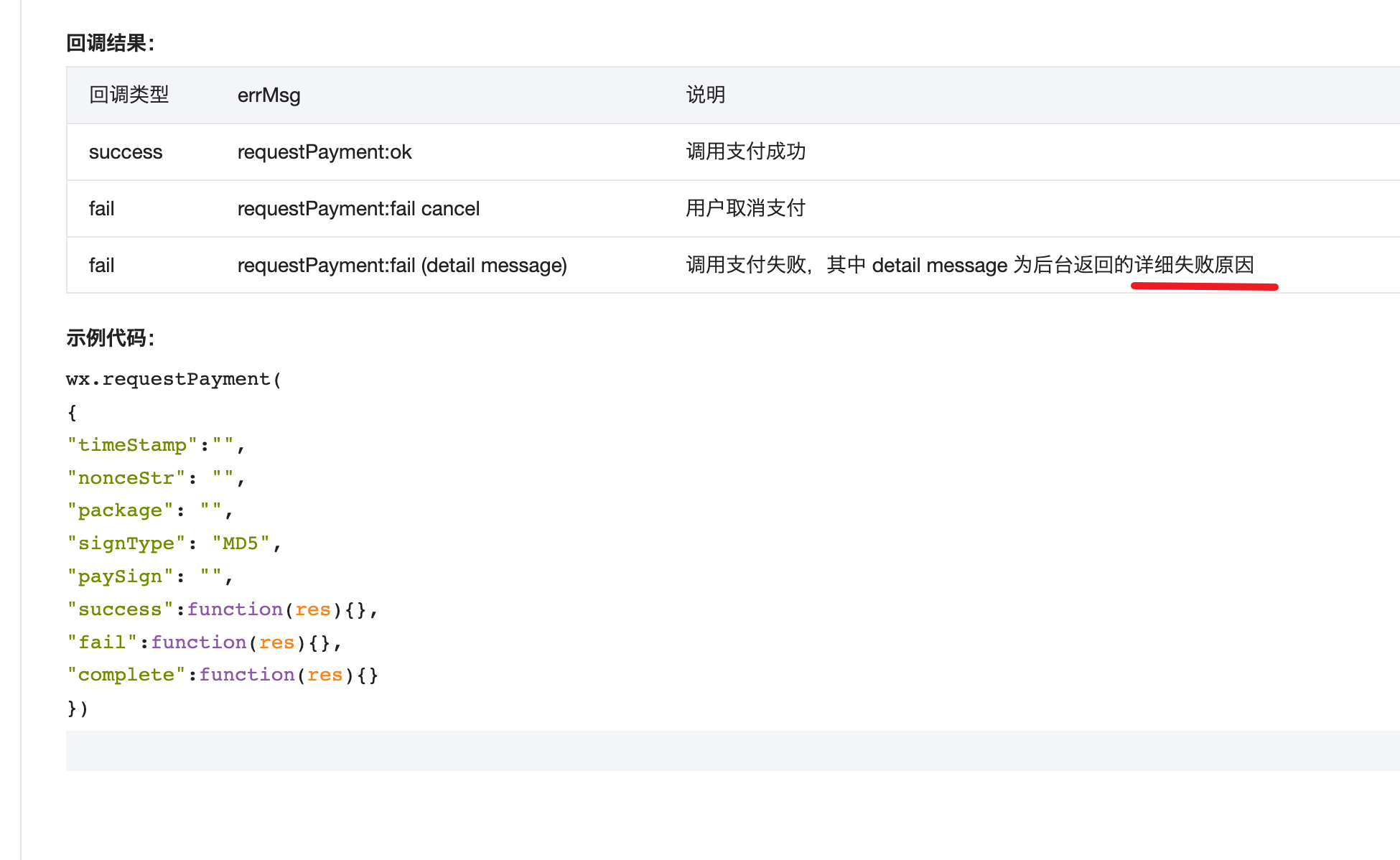
Task: Click the success cell in the table
Action: tap(126, 152)
